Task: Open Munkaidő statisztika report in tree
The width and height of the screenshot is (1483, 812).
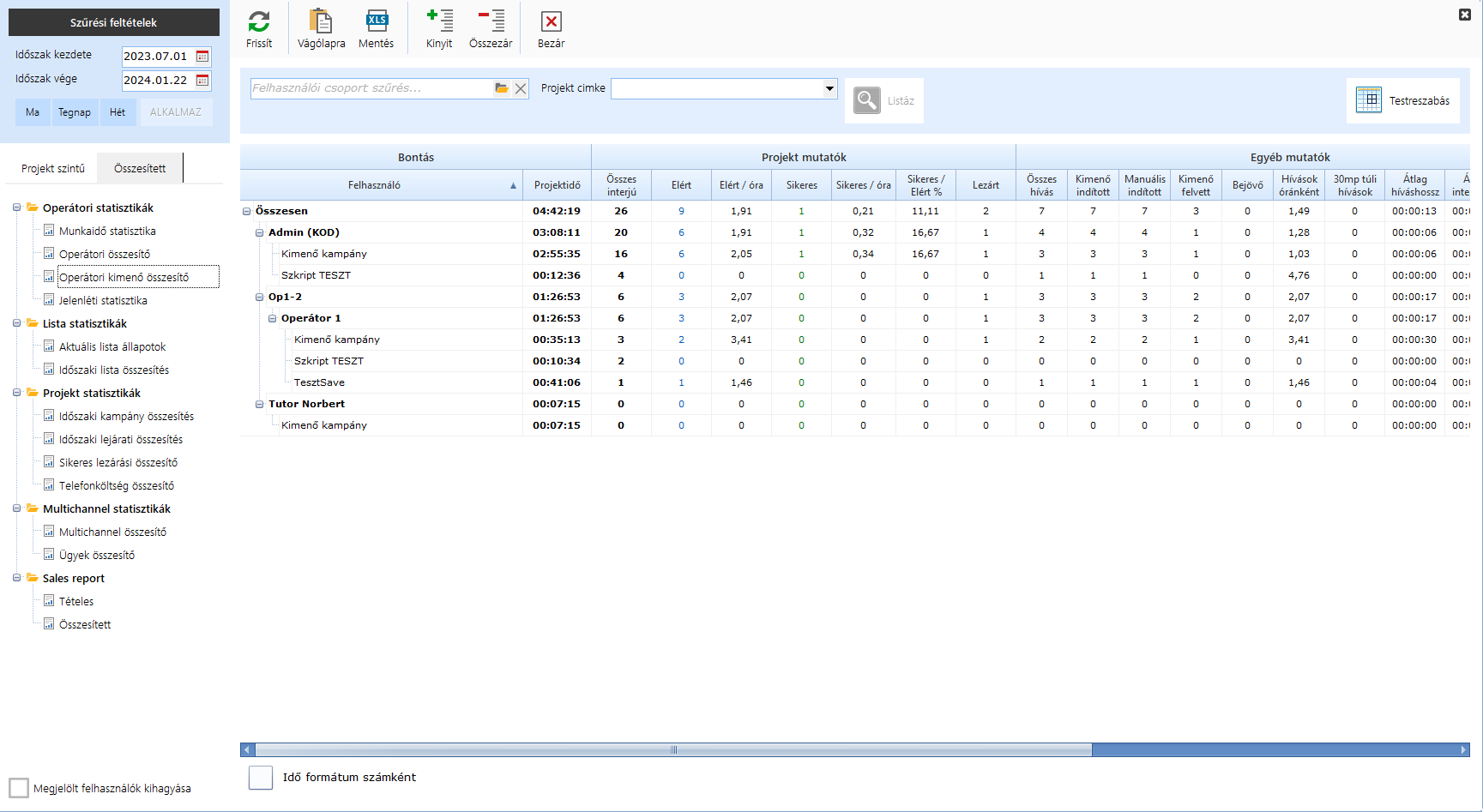Action: pyautogui.click(x=107, y=231)
